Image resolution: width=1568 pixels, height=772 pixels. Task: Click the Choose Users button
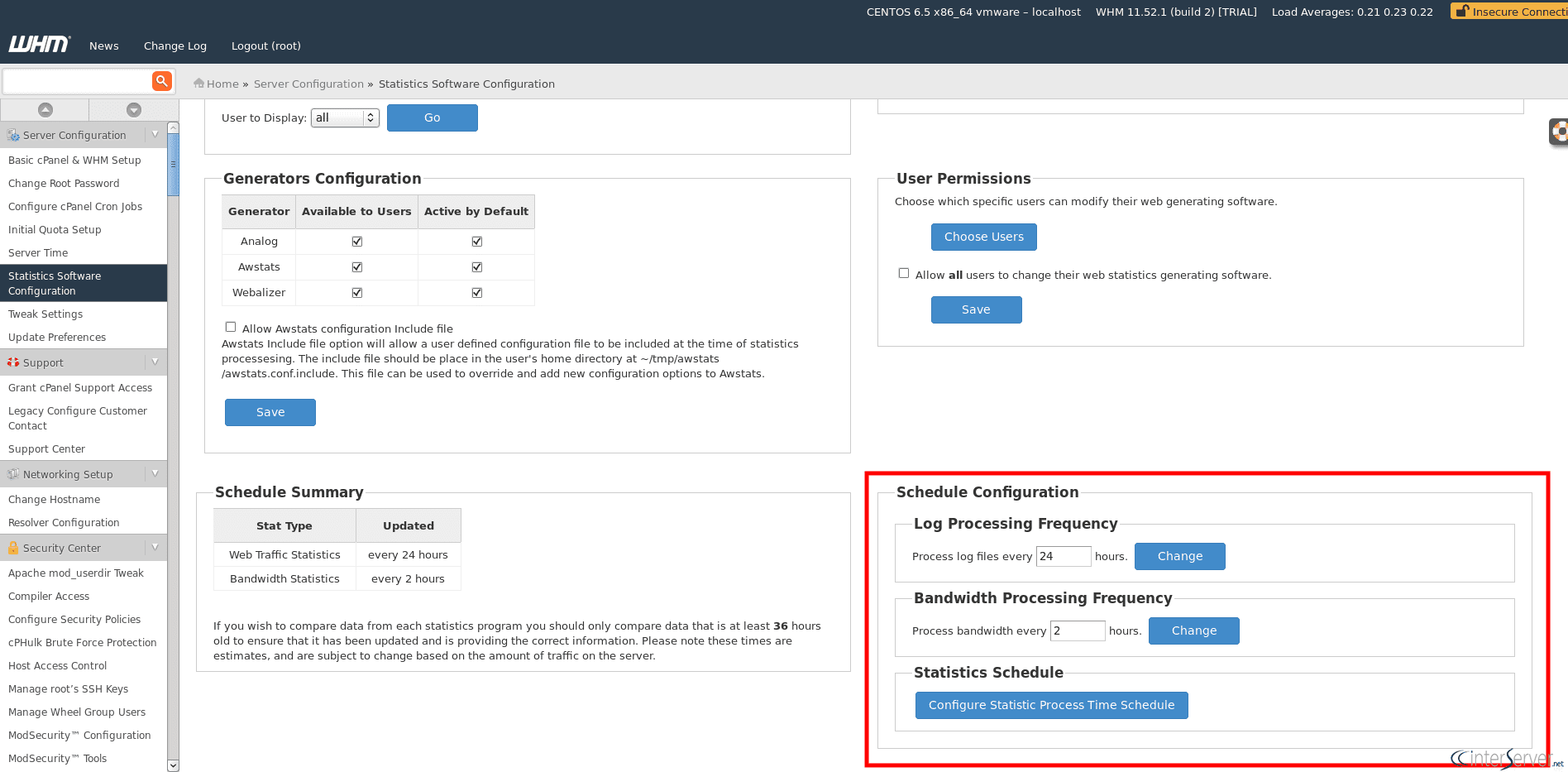[983, 237]
